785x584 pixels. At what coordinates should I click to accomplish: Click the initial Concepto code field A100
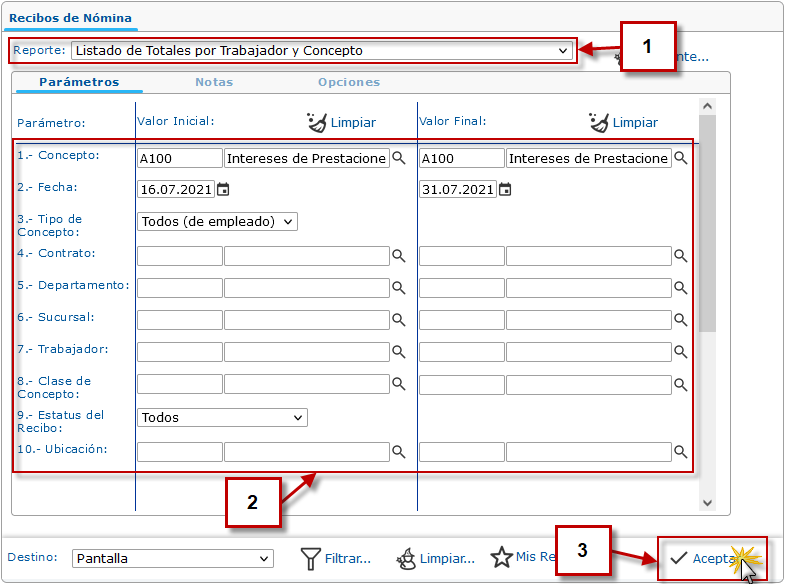180,158
